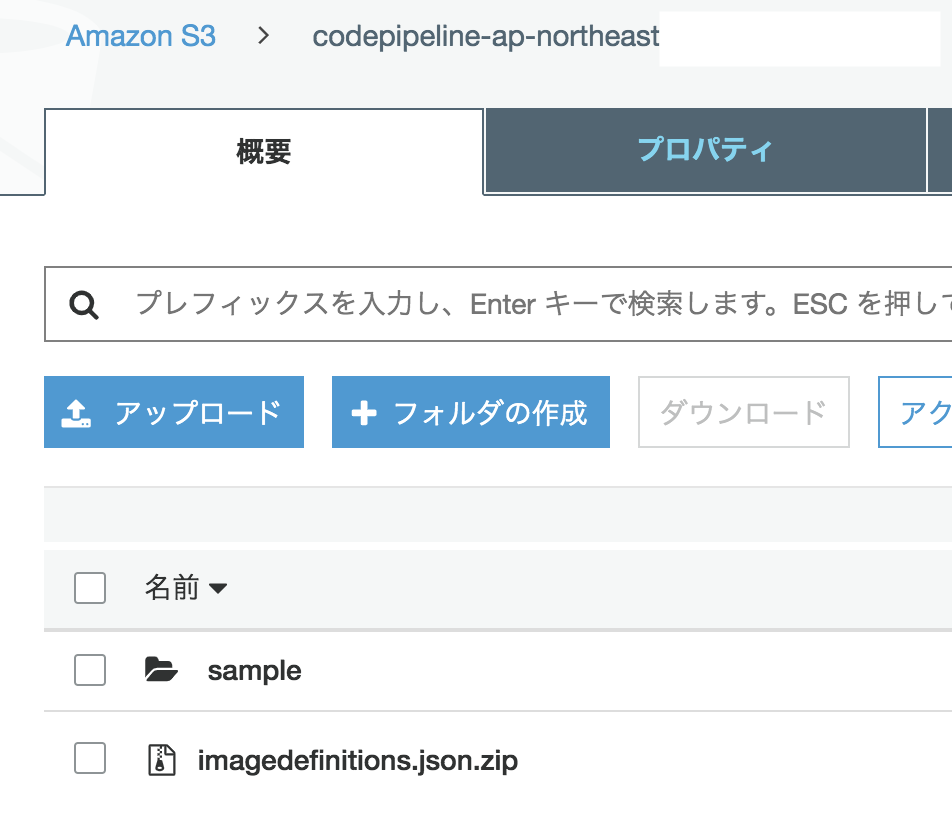Viewport: 952px width, 836px height.
Task: Click the magnifying glass search icon
Action: [x=84, y=304]
